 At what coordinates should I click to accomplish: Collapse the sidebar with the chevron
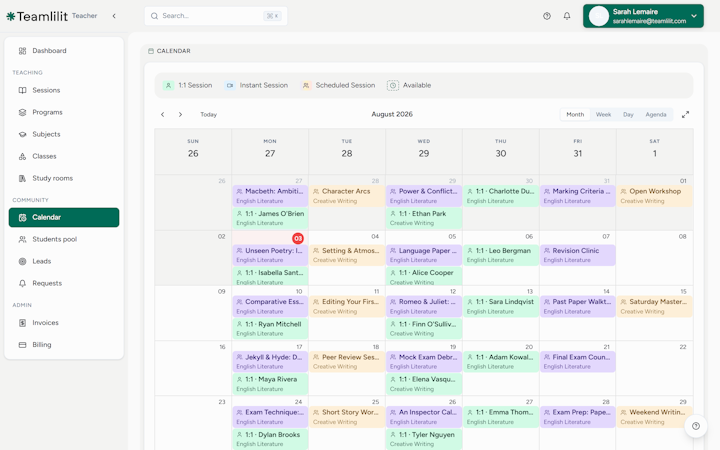pyautogui.click(x=114, y=16)
